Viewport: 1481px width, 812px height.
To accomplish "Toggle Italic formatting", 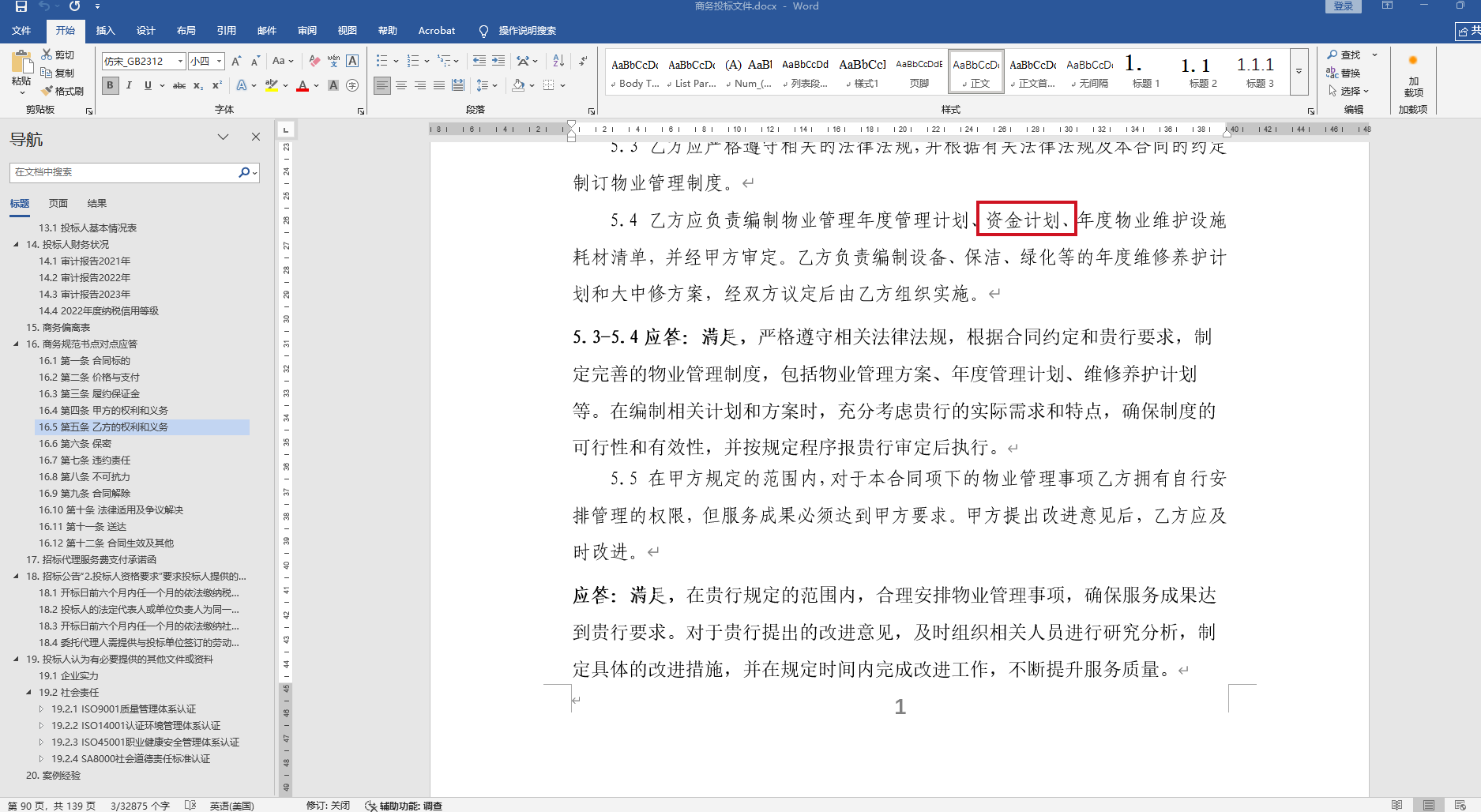I will pyautogui.click(x=129, y=85).
